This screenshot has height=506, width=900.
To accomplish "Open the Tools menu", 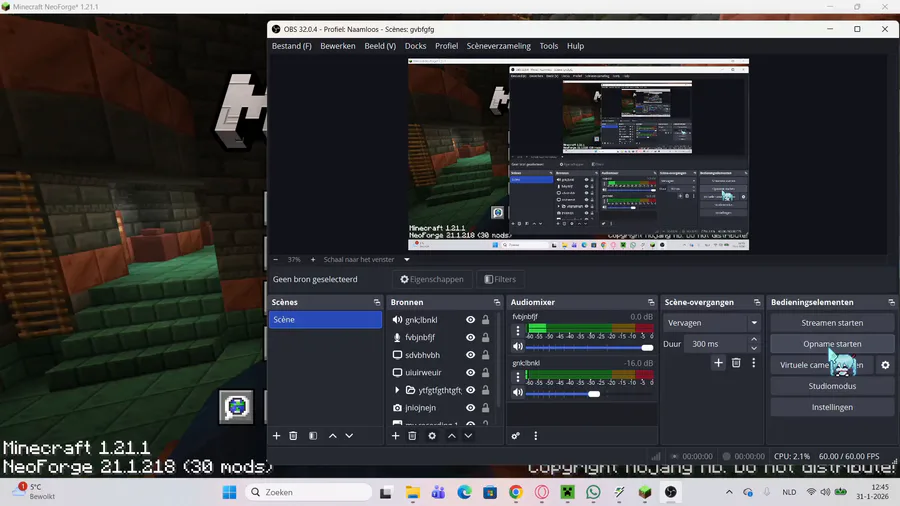I will pyautogui.click(x=549, y=46).
